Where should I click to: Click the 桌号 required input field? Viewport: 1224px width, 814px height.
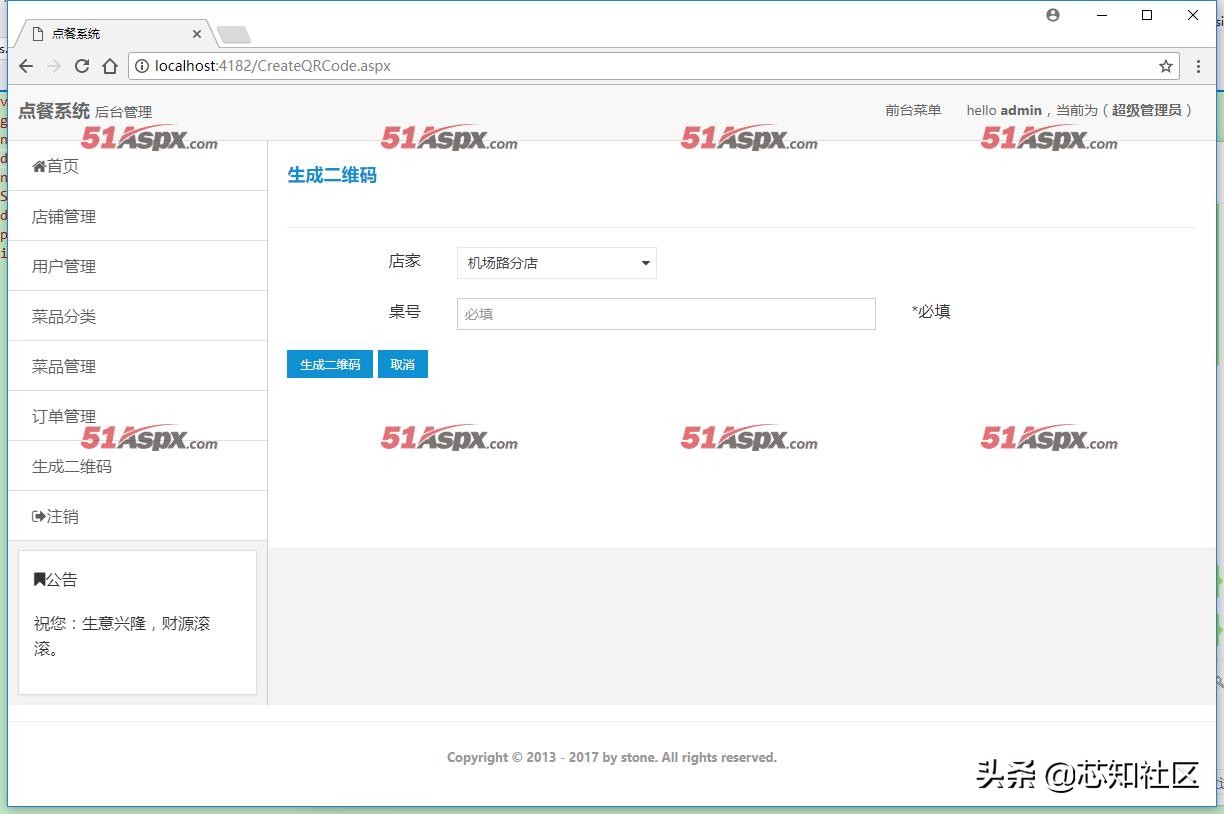[x=665, y=314]
